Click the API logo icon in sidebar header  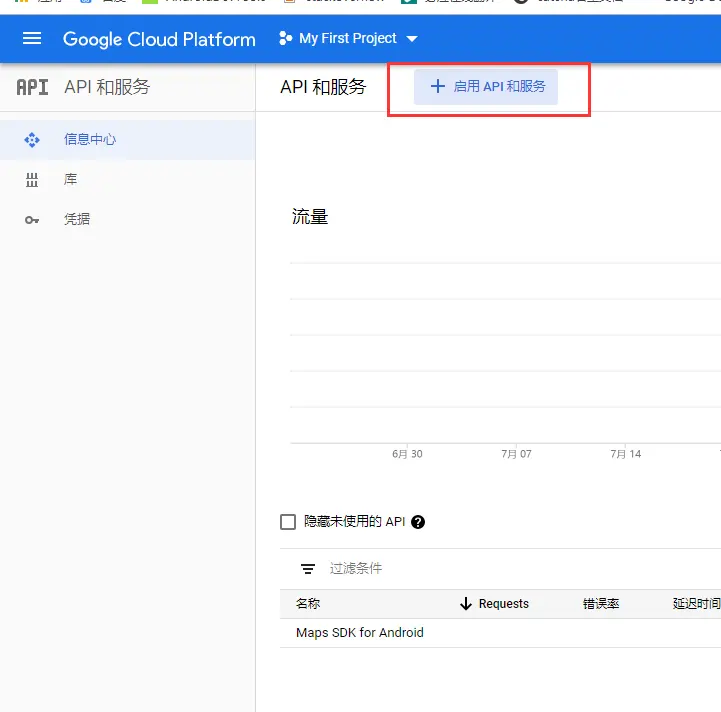(x=32, y=87)
